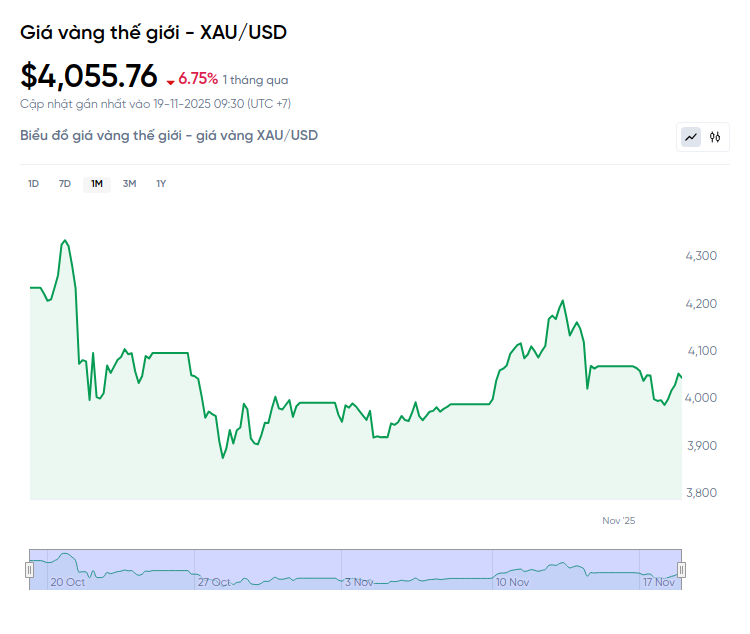Click the red price-down arrow indicator

click(x=171, y=81)
